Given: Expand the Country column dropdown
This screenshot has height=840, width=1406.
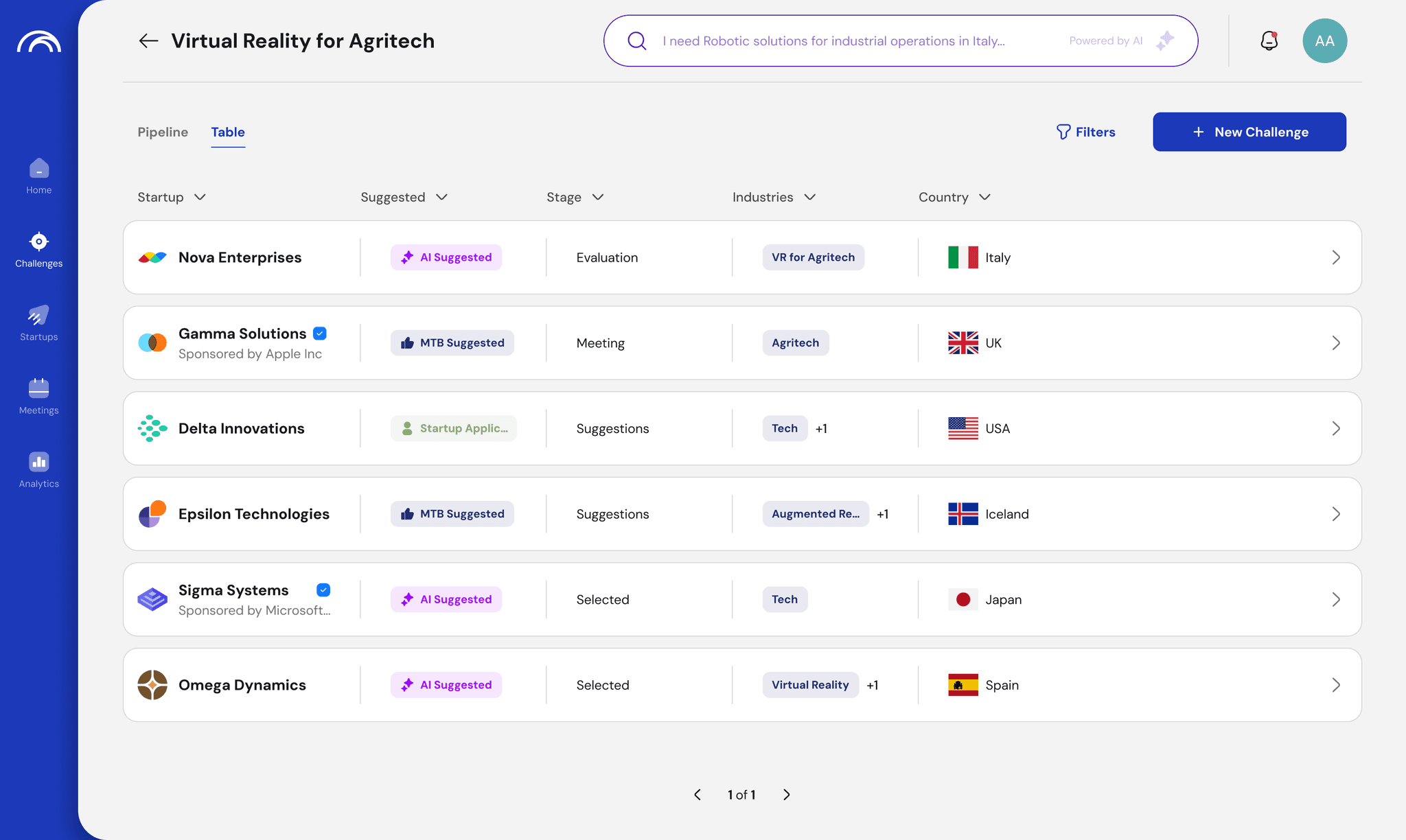Looking at the screenshot, I should tap(984, 198).
